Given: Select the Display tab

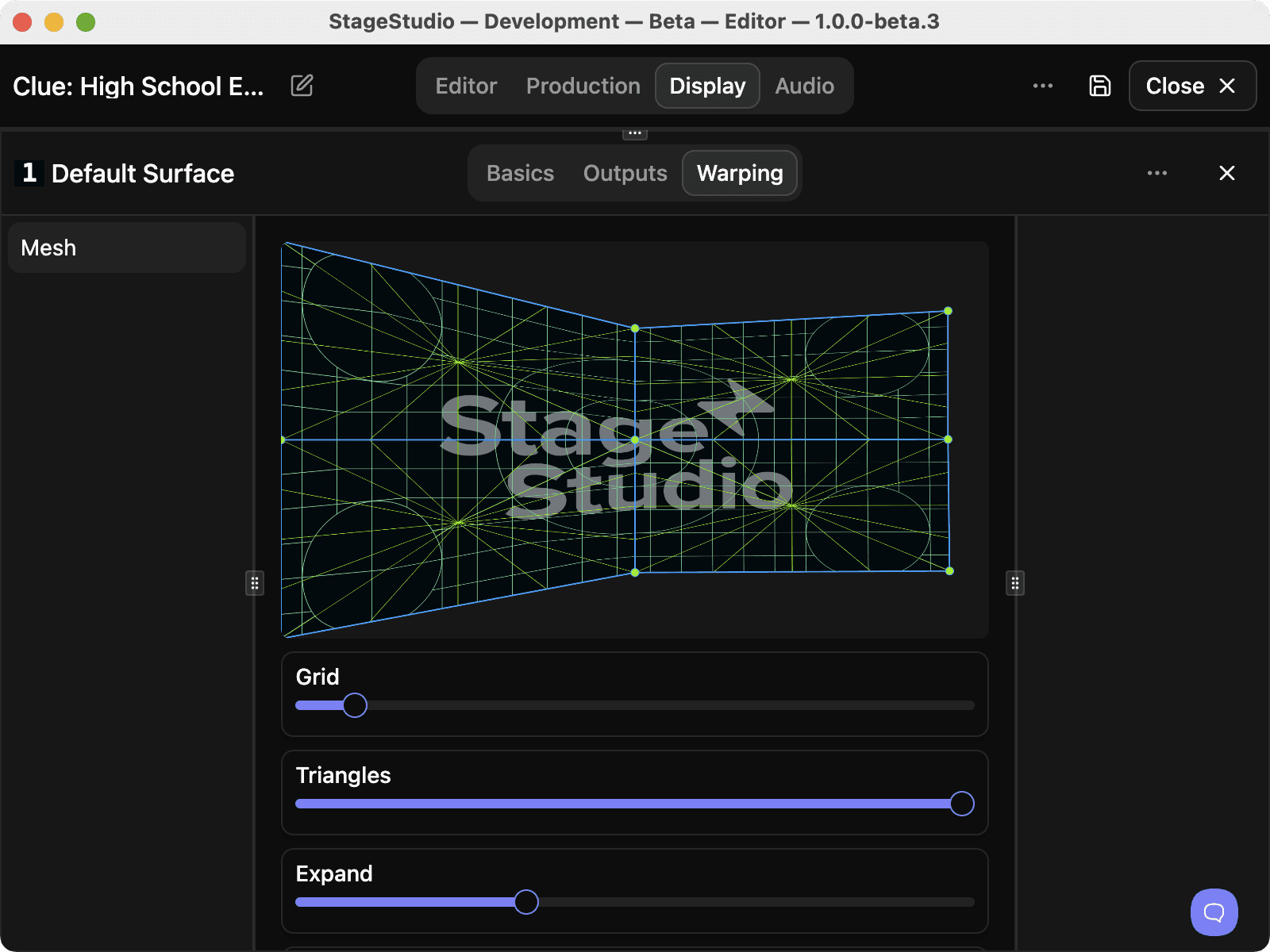Looking at the screenshot, I should click(x=707, y=86).
